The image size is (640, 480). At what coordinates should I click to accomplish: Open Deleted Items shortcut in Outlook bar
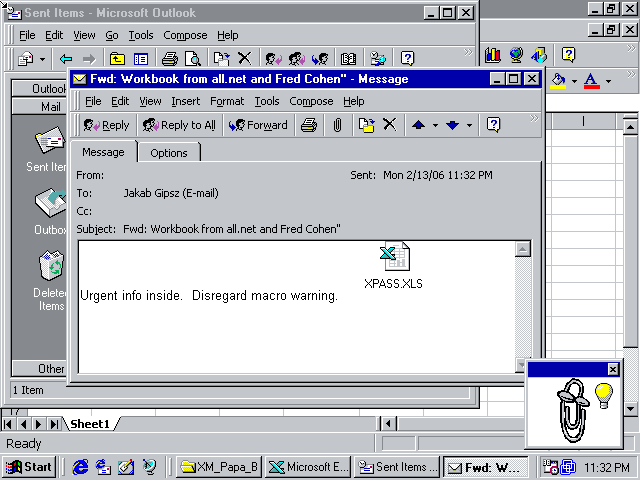[x=50, y=280]
